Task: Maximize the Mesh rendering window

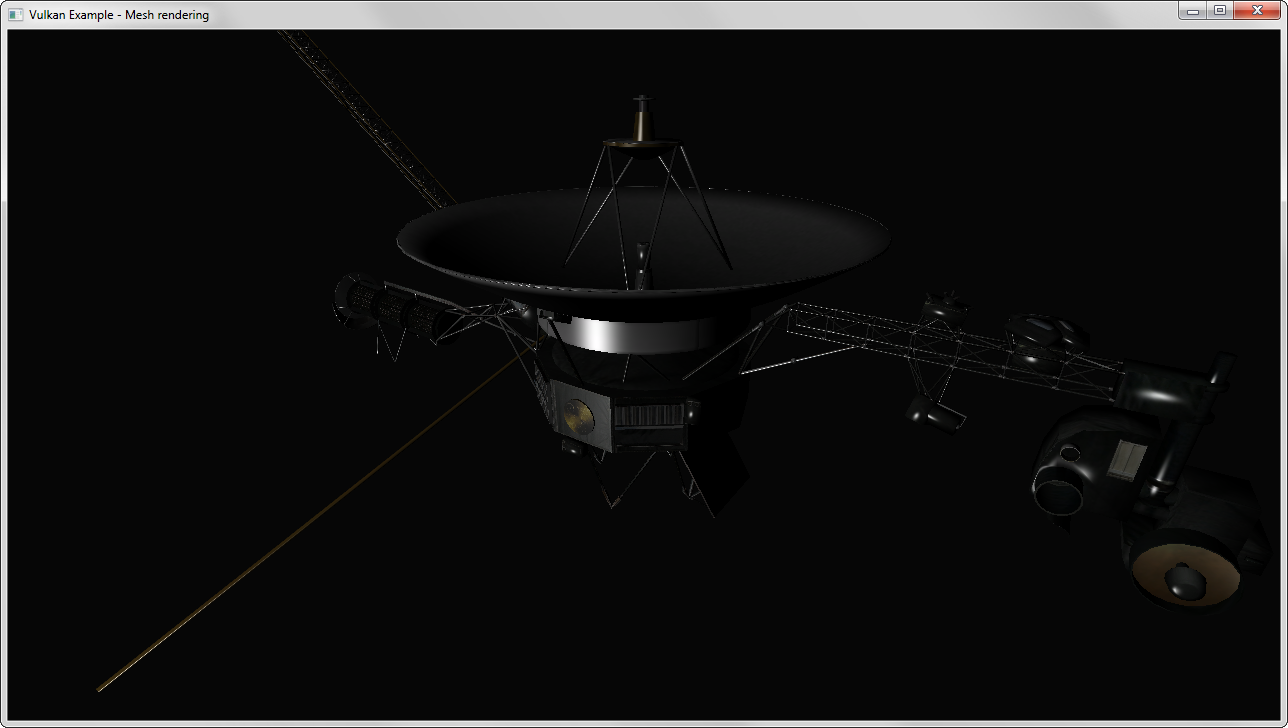Action: point(1220,11)
